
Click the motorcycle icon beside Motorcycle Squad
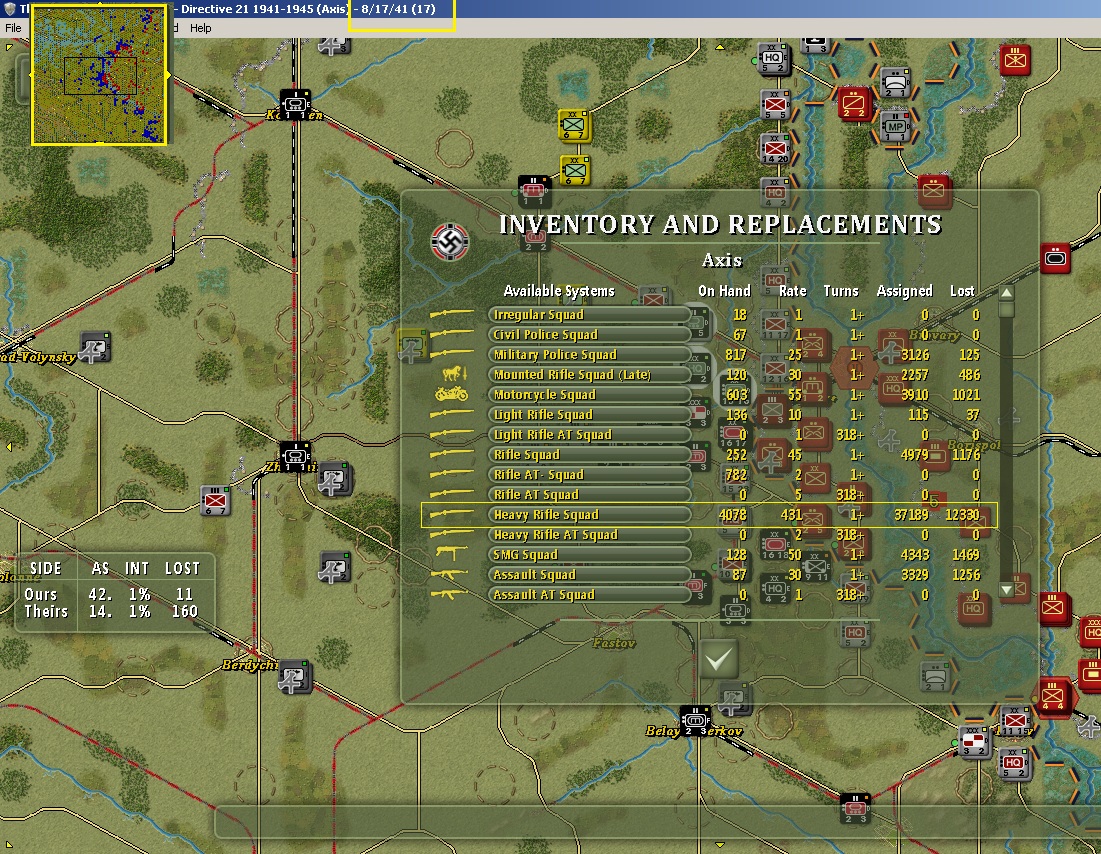tap(451, 393)
